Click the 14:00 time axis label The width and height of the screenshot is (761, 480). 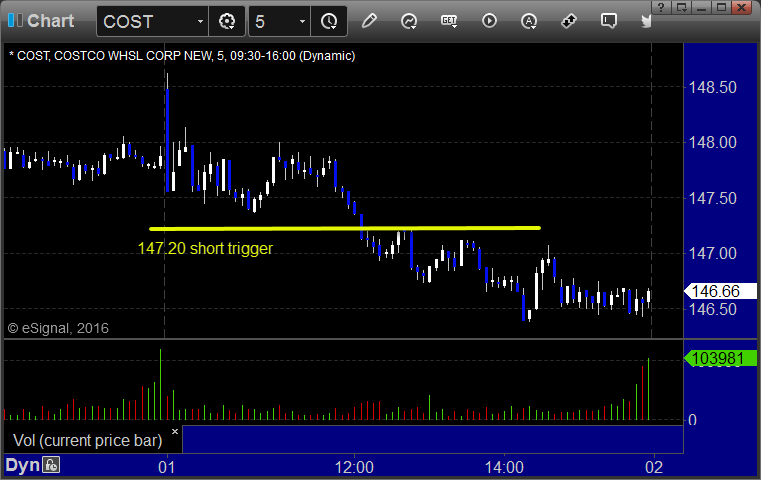[504, 467]
